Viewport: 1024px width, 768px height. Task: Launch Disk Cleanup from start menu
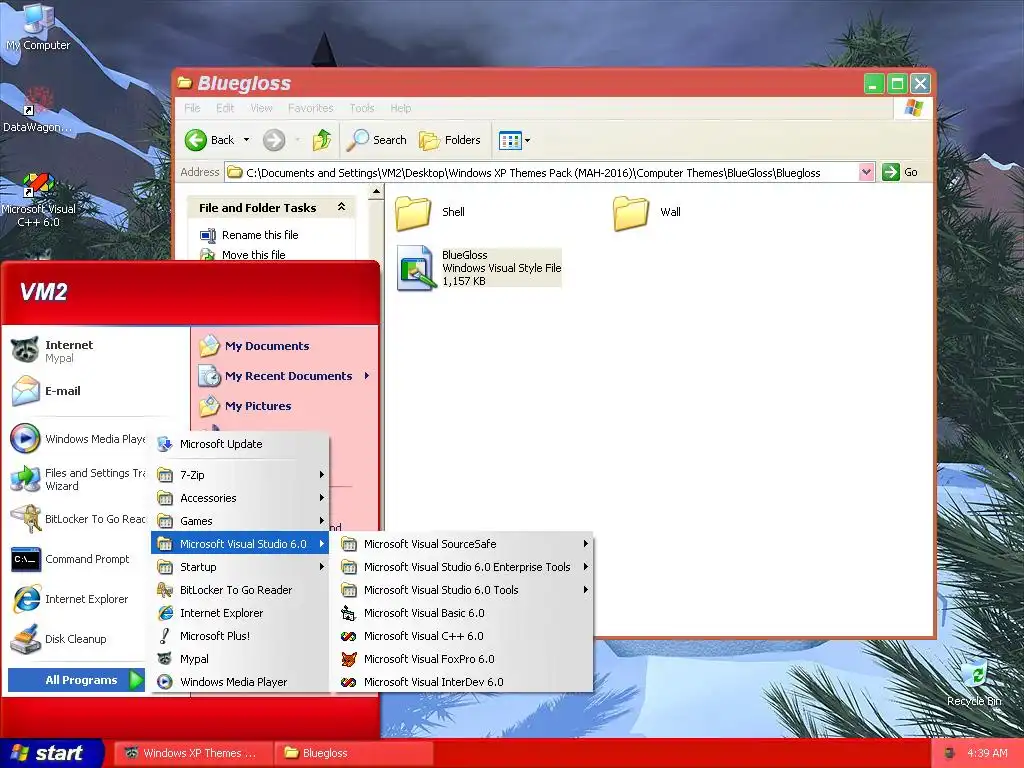pos(78,639)
